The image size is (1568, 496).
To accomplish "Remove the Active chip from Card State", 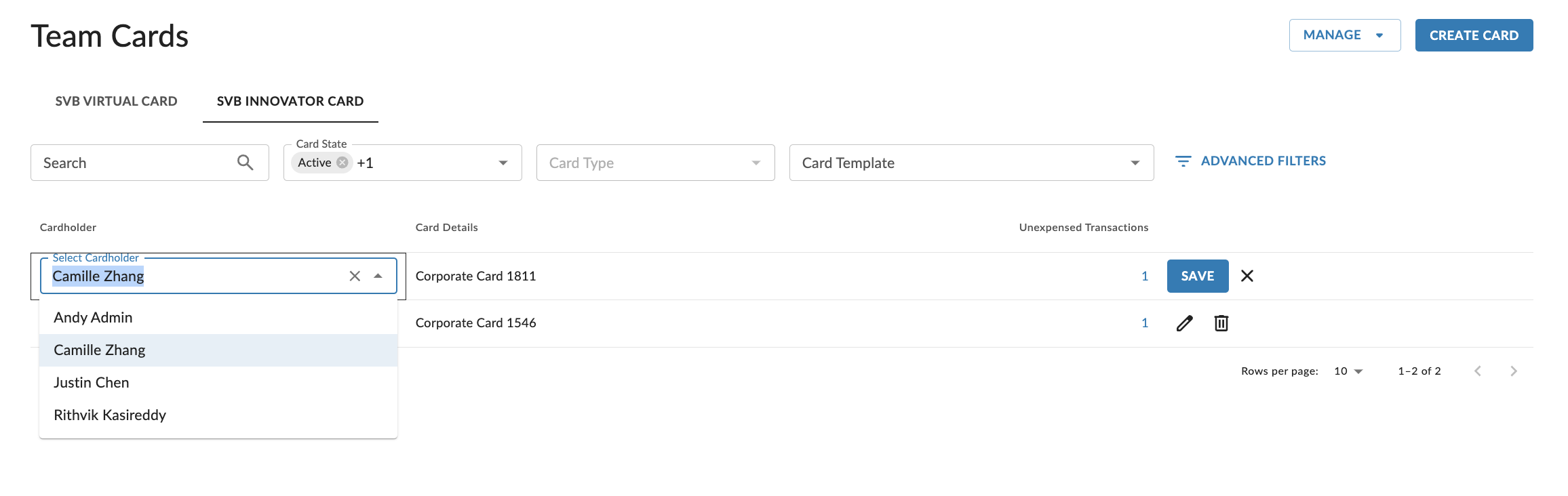I will (x=342, y=163).
